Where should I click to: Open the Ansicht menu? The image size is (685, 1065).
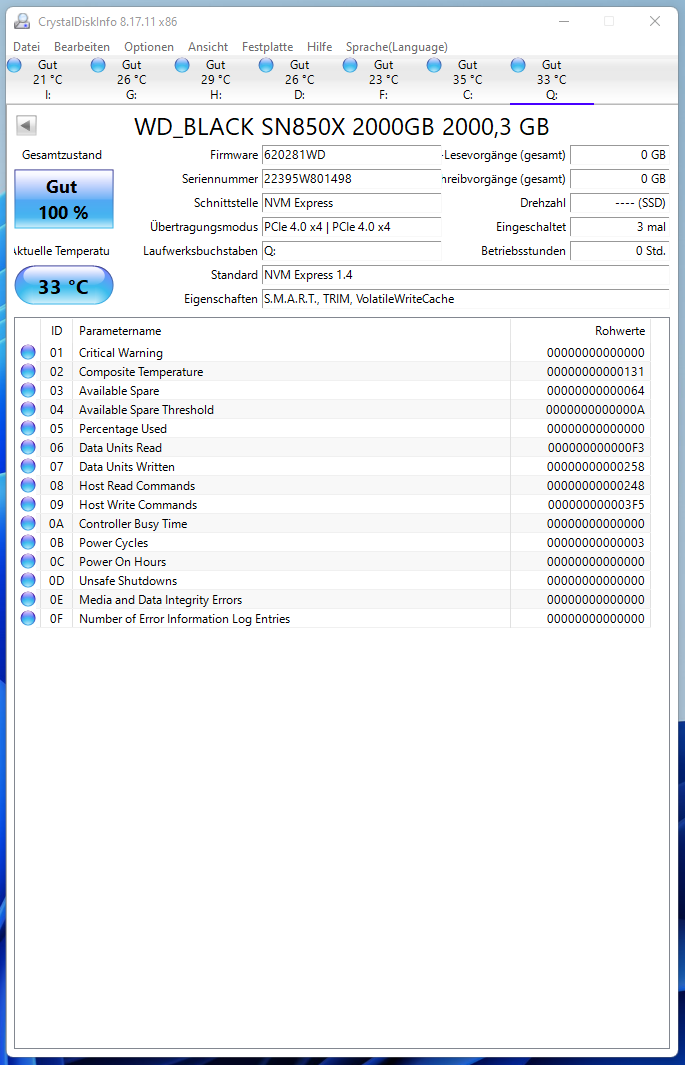coord(208,47)
